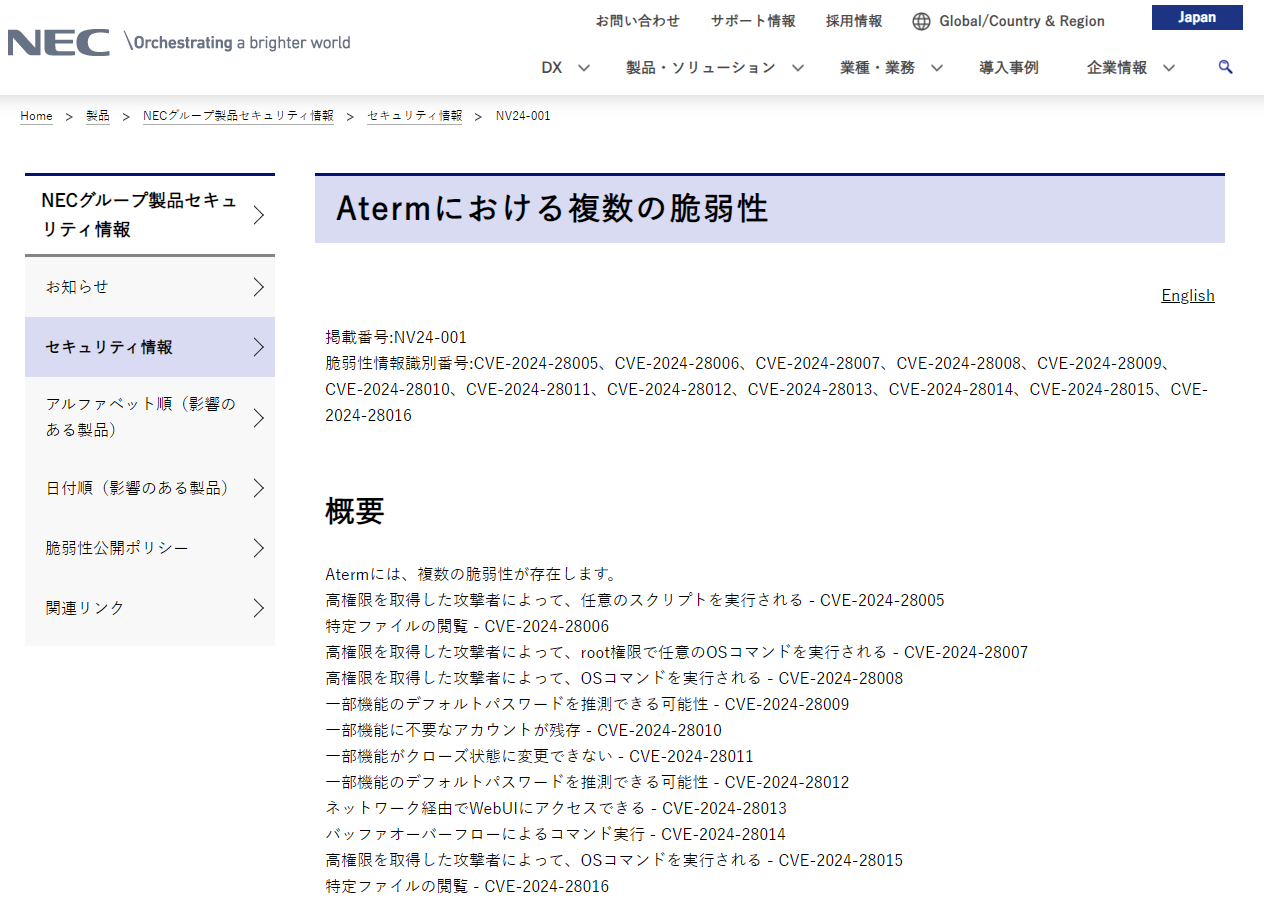Click the line ending with CVE-2024-28006
This screenshot has width=1264, height=912.
(x=467, y=626)
